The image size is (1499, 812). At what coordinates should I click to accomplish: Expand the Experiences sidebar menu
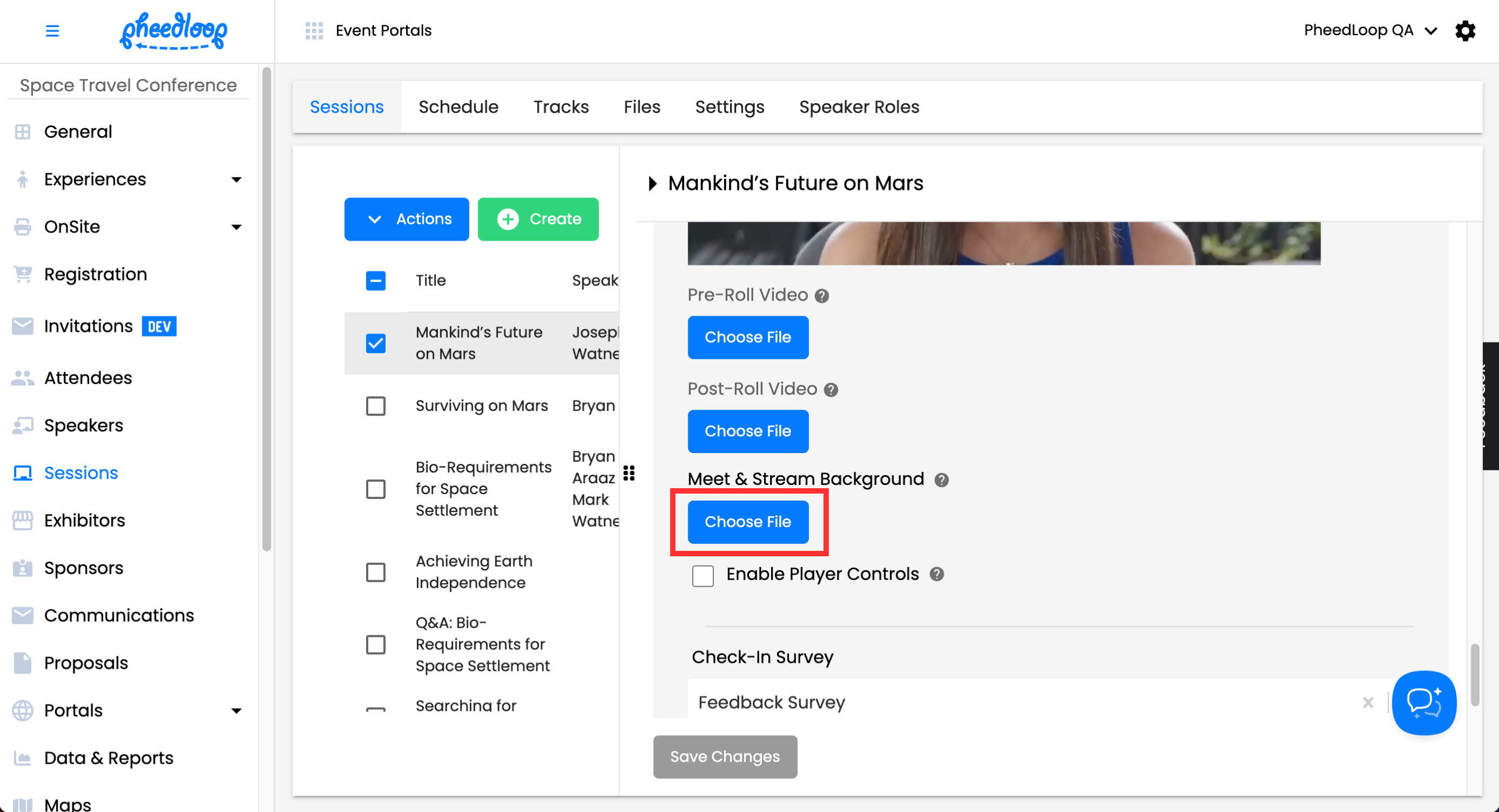click(x=236, y=179)
